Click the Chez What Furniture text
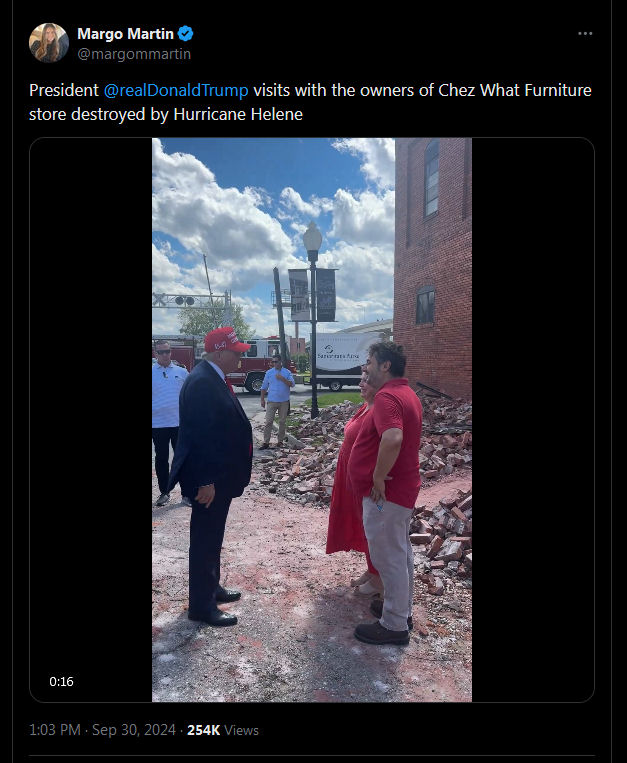 (x=515, y=91)
